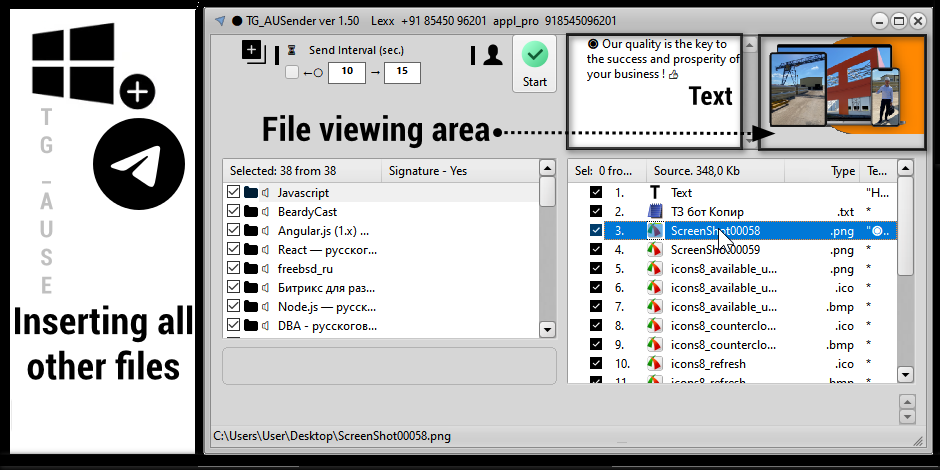The height and width of the screenshot is (470, 940).
Task: Click the speaker icon next to freebsd_ru
Action: point(266,269)
